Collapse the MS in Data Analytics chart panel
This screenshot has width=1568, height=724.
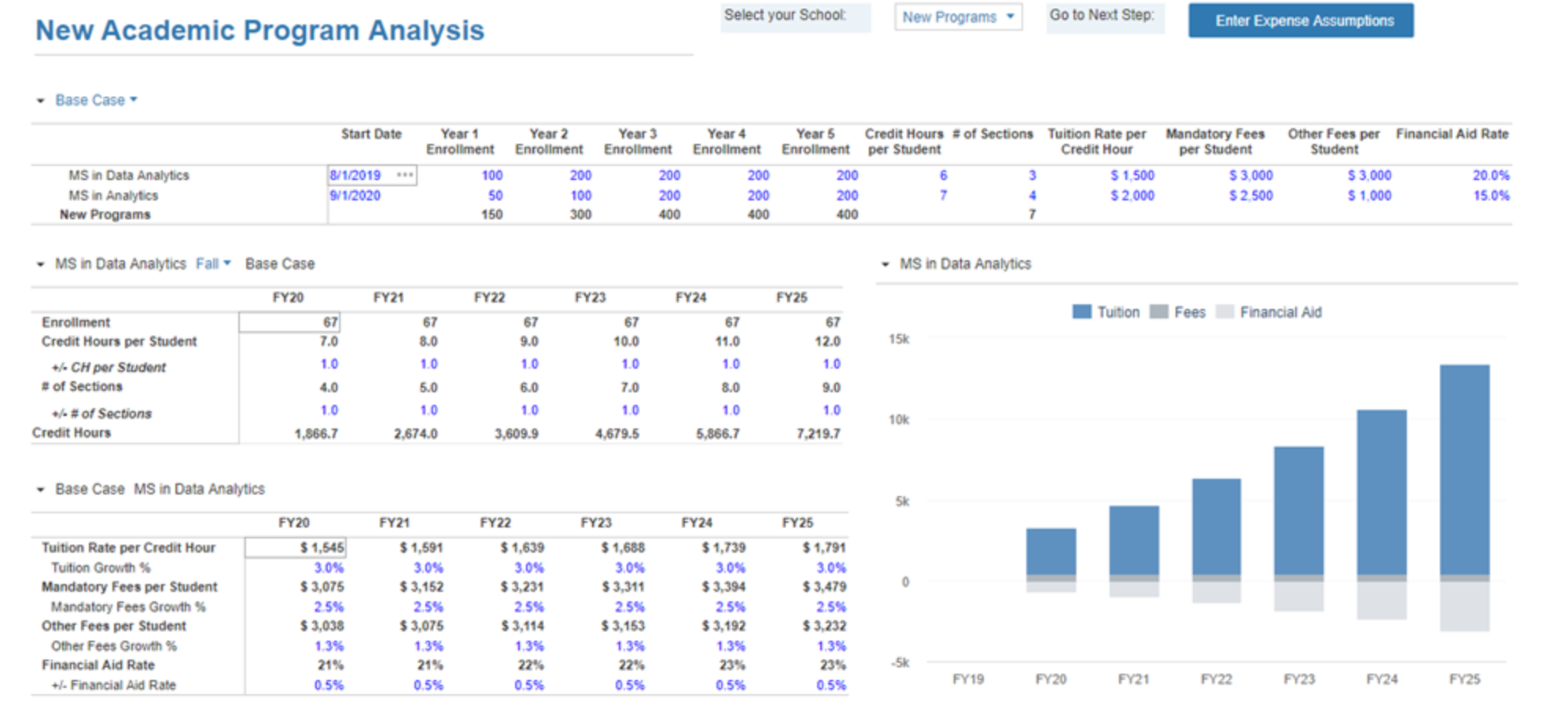tap(885, 264)
